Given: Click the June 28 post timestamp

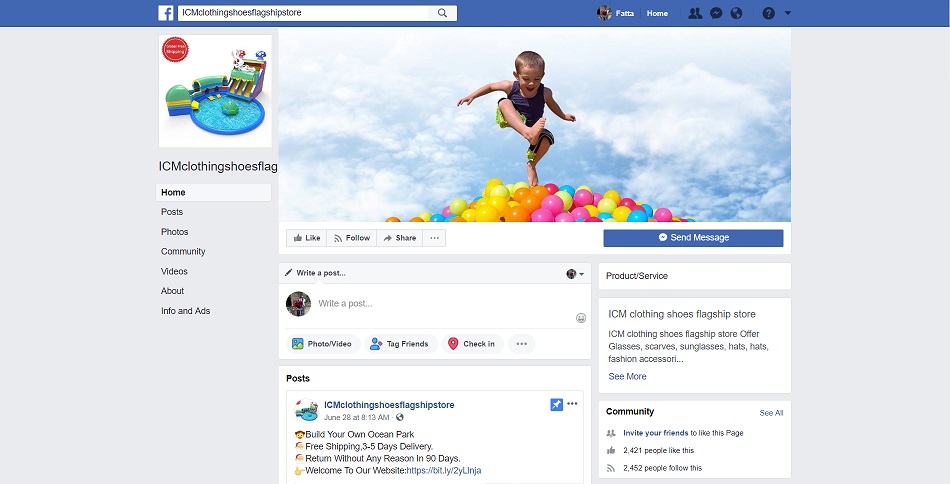Looking at the screenshot, I should click(x=357, y=417).
